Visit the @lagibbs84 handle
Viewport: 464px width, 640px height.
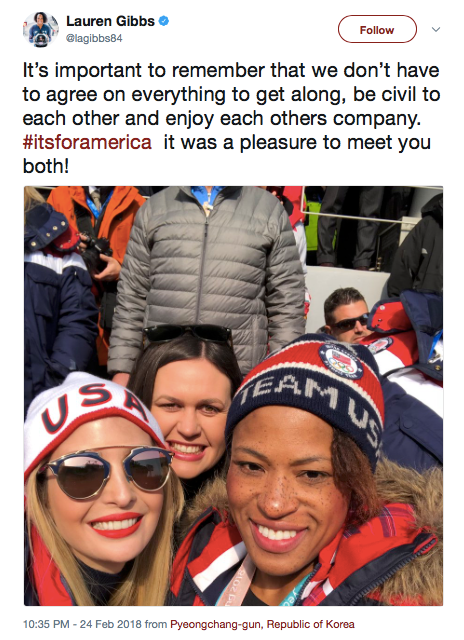tap(94, 38)
